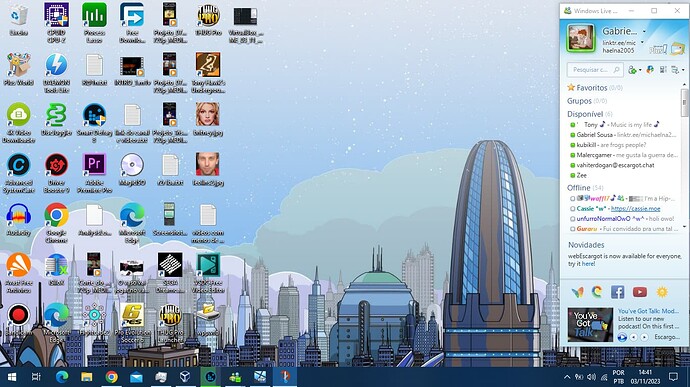Click the YouTube icon in Messenger's bottom bar
This screenshot has height=387, width=690.
click(639, 291)
